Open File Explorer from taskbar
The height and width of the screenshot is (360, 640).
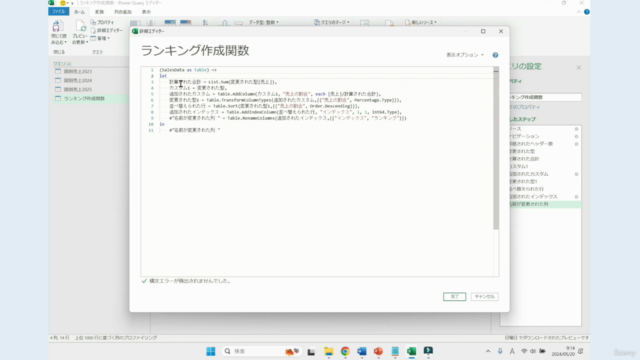[329, 351]
